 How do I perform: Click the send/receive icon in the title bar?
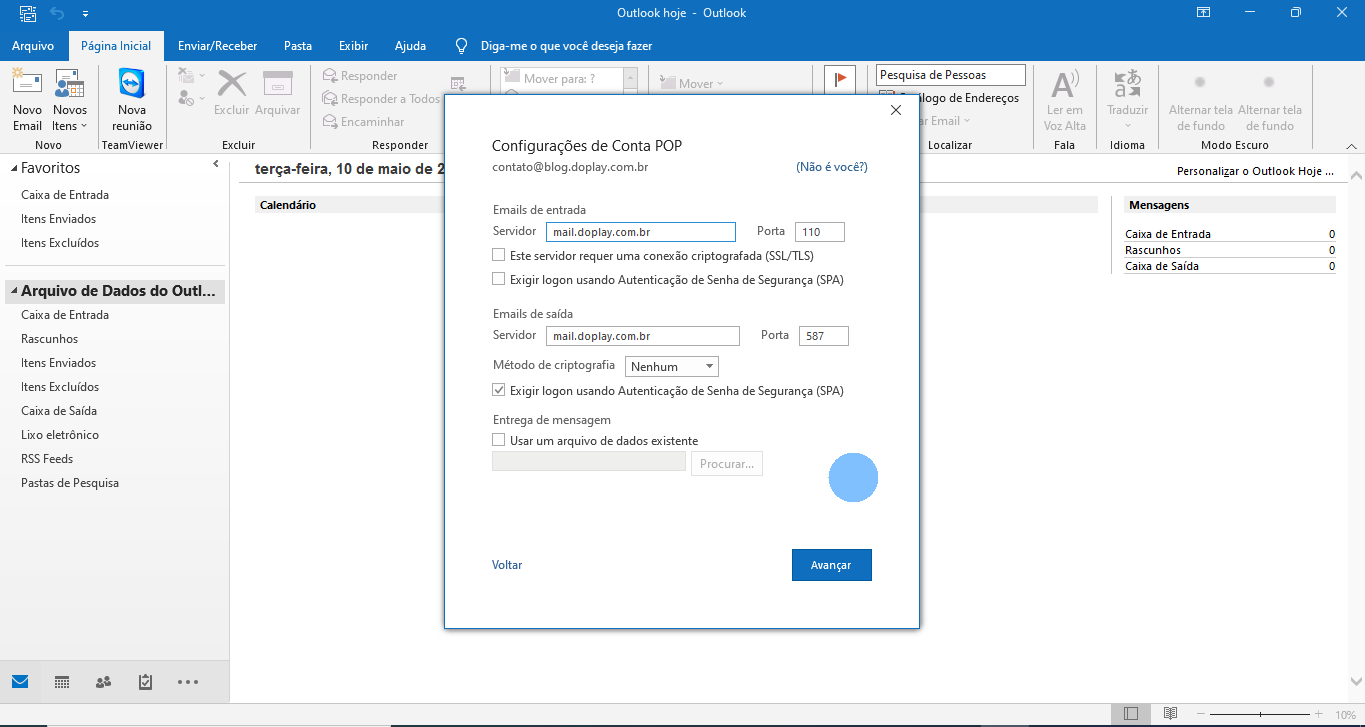click(x=27, y=13)
